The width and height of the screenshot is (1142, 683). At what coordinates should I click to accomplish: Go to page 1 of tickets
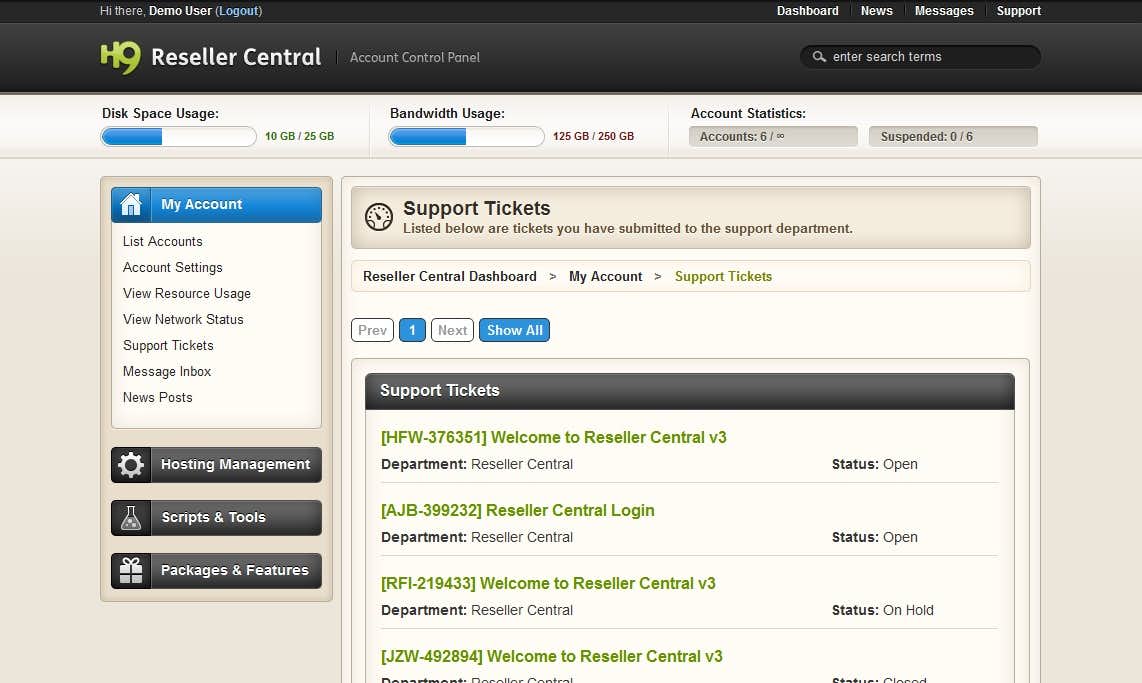(412, 330)
